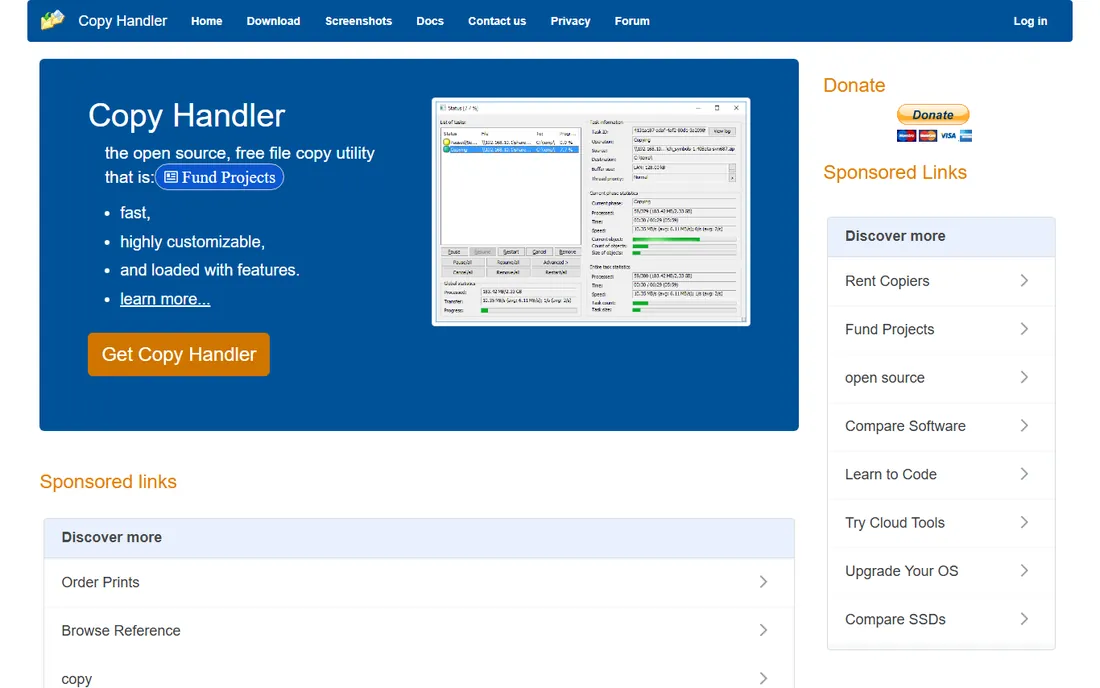Click the Discover more header in the right sidebar
The image size is (1100, 688).
(941, 237)
